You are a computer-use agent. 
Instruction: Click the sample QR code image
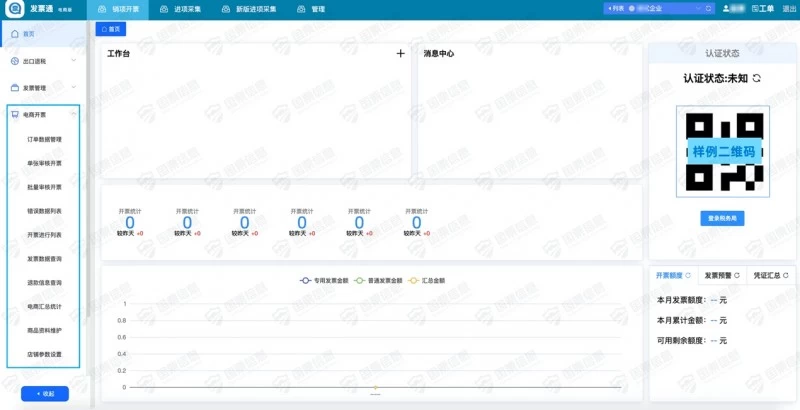(724, 152)
